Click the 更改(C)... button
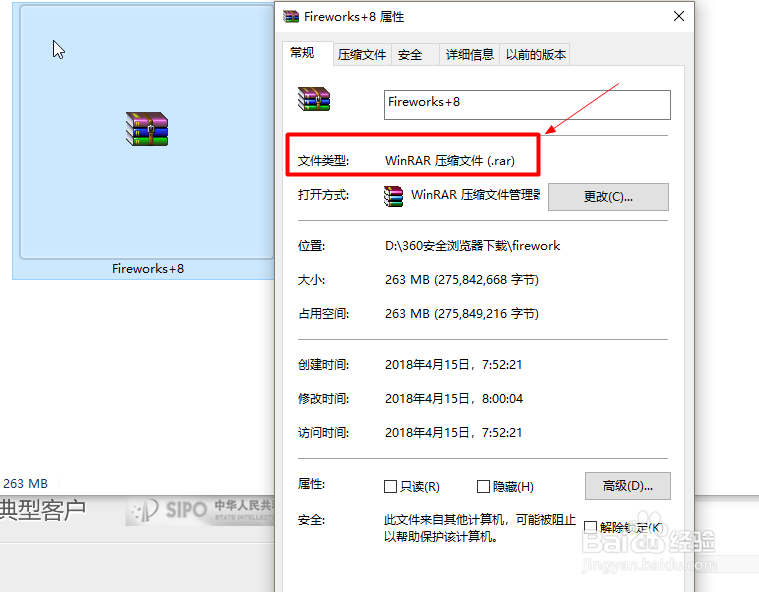The image size is (759, 592). [608, 197]
